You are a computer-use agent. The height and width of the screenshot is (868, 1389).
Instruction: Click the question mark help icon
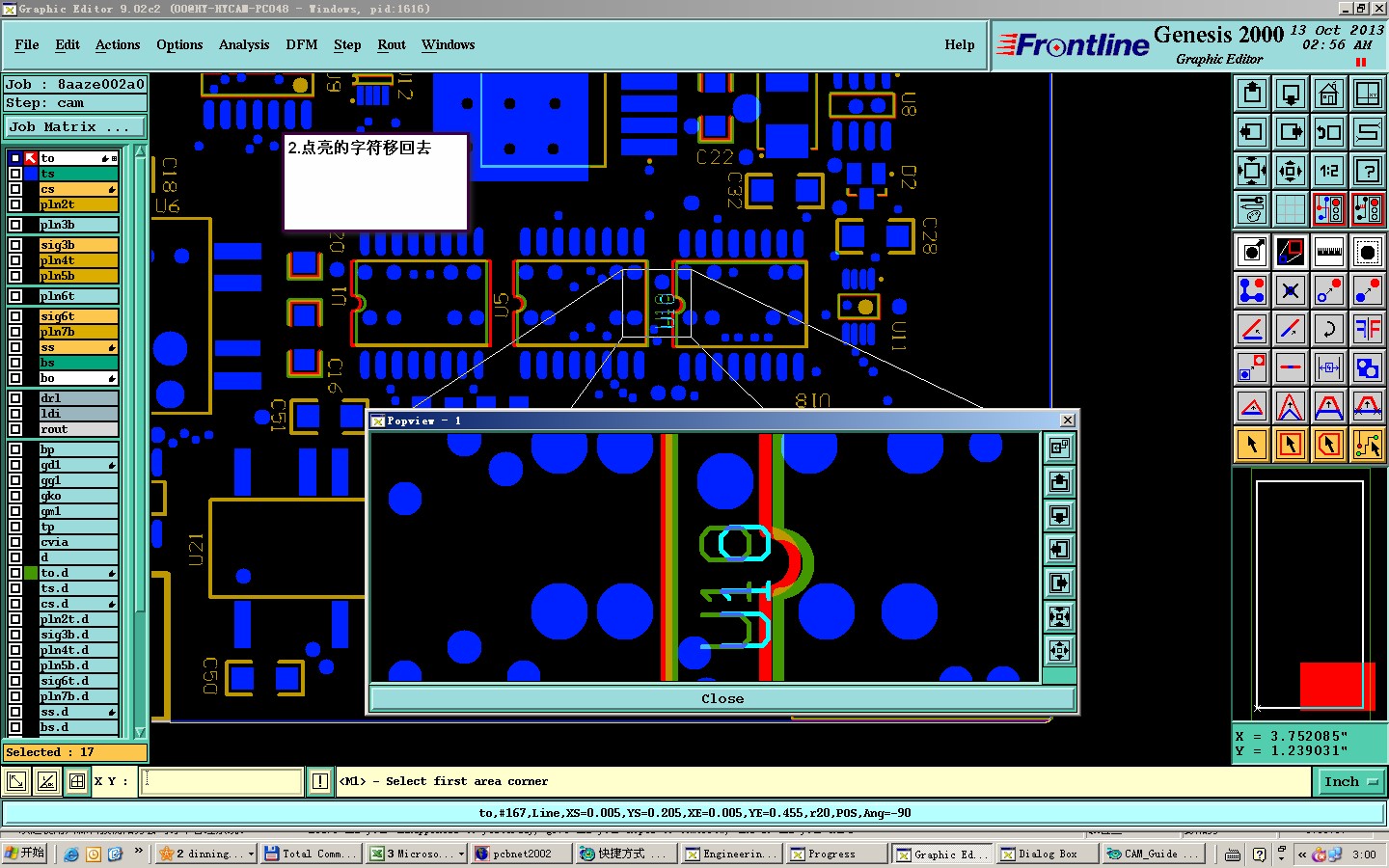pos(1368,171)
